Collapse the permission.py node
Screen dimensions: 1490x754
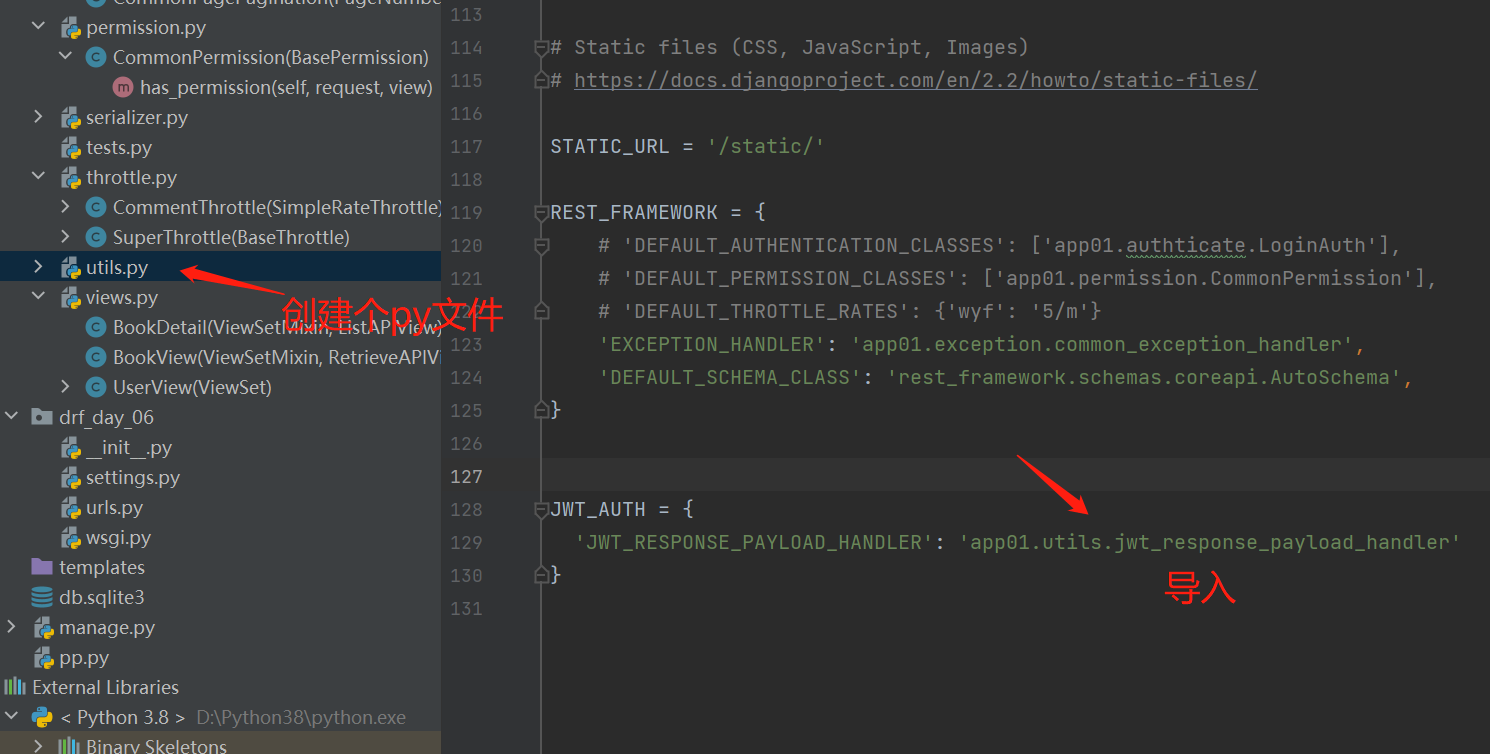[39, 27]
